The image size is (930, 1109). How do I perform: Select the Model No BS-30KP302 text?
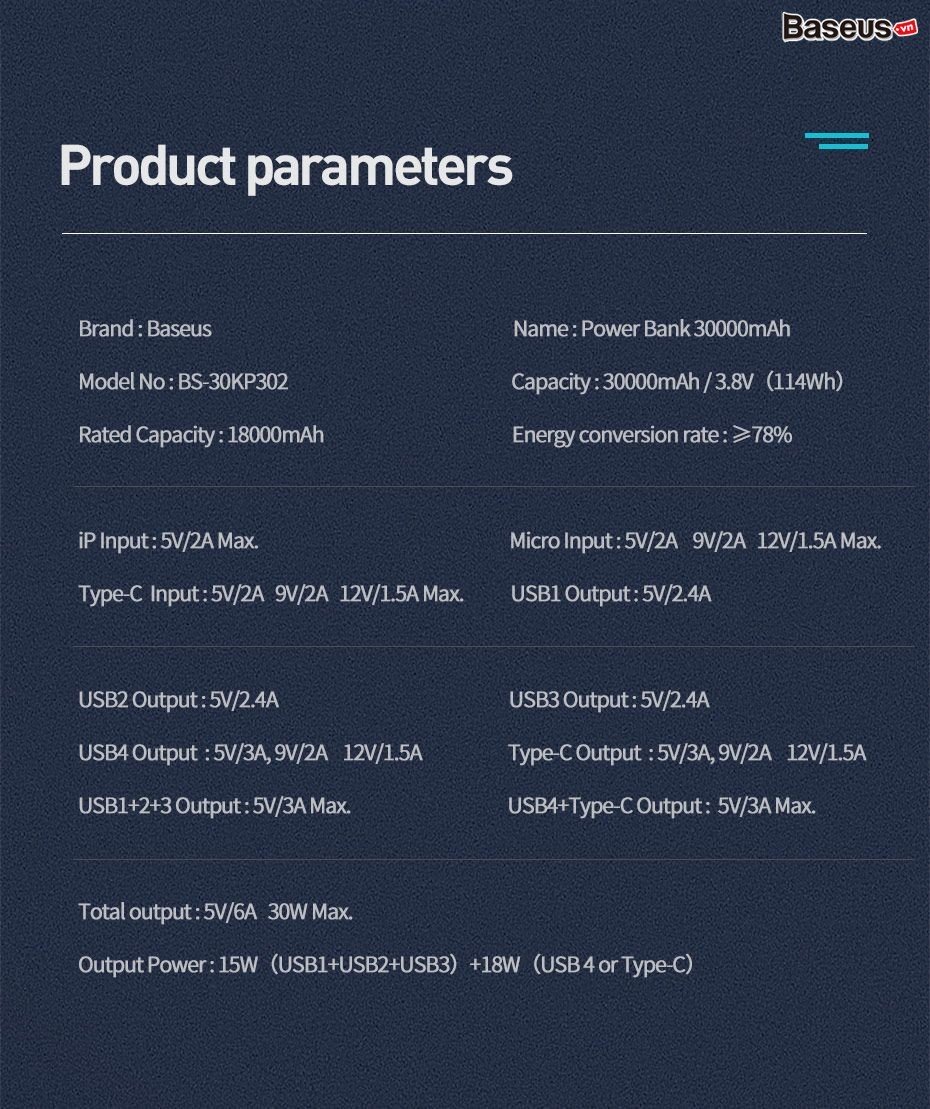(183, 382)
